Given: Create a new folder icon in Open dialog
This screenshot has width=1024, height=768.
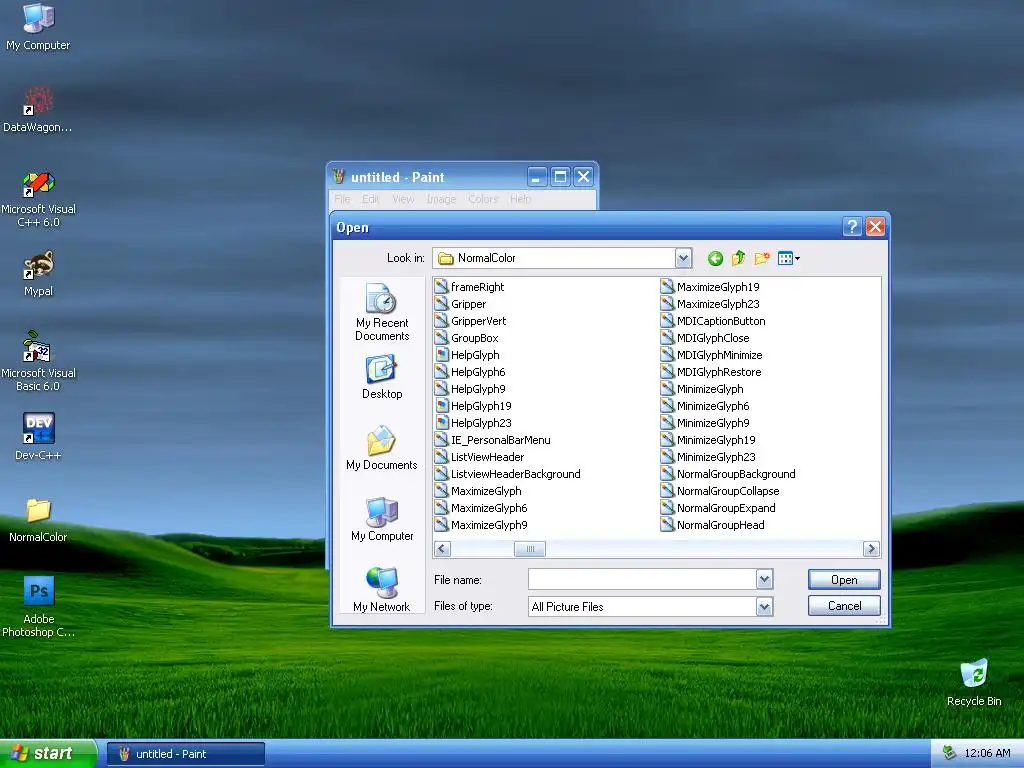Looking at the screenshot, I should pyautogui.click(x=761, y=259).
